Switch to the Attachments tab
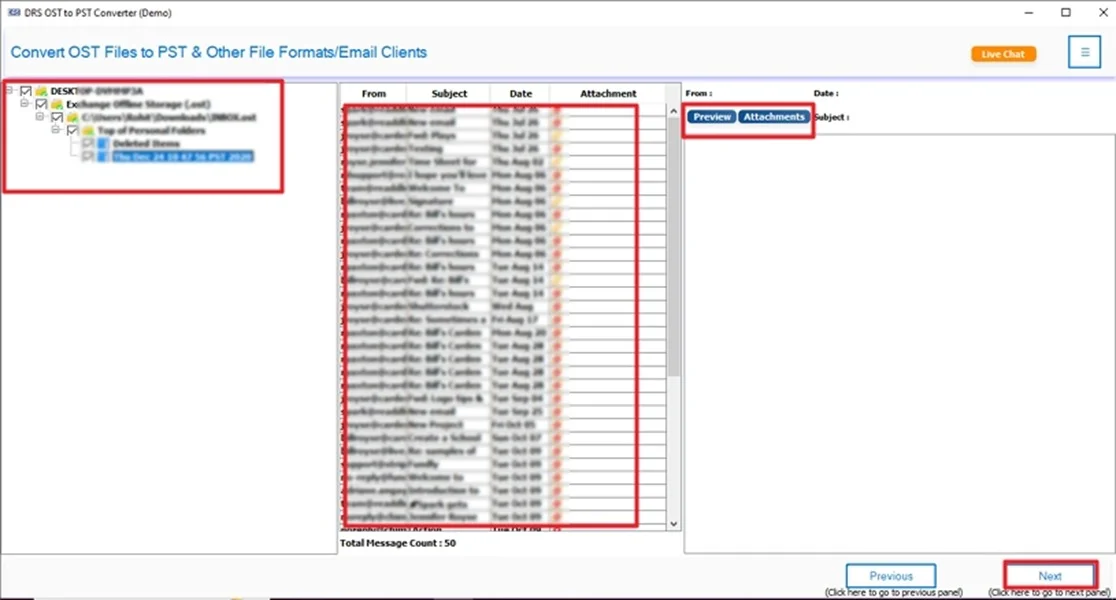1116x600 pixels. pyautogui.click(x=774, y=116)
